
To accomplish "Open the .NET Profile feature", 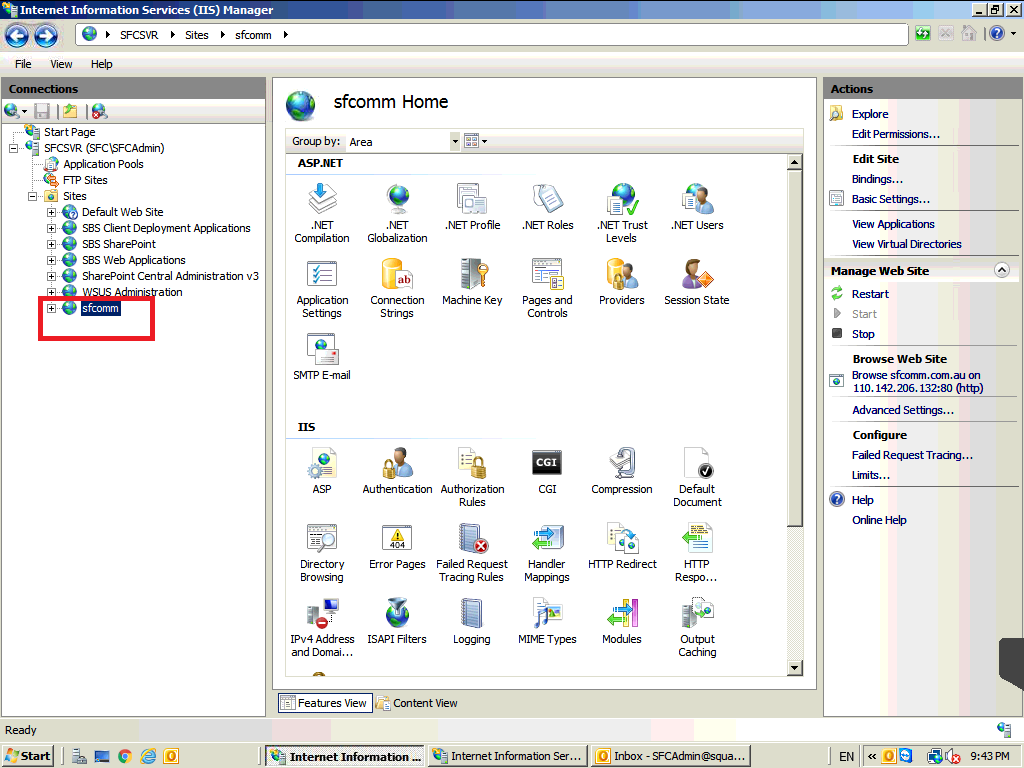I will click(472, 207).
